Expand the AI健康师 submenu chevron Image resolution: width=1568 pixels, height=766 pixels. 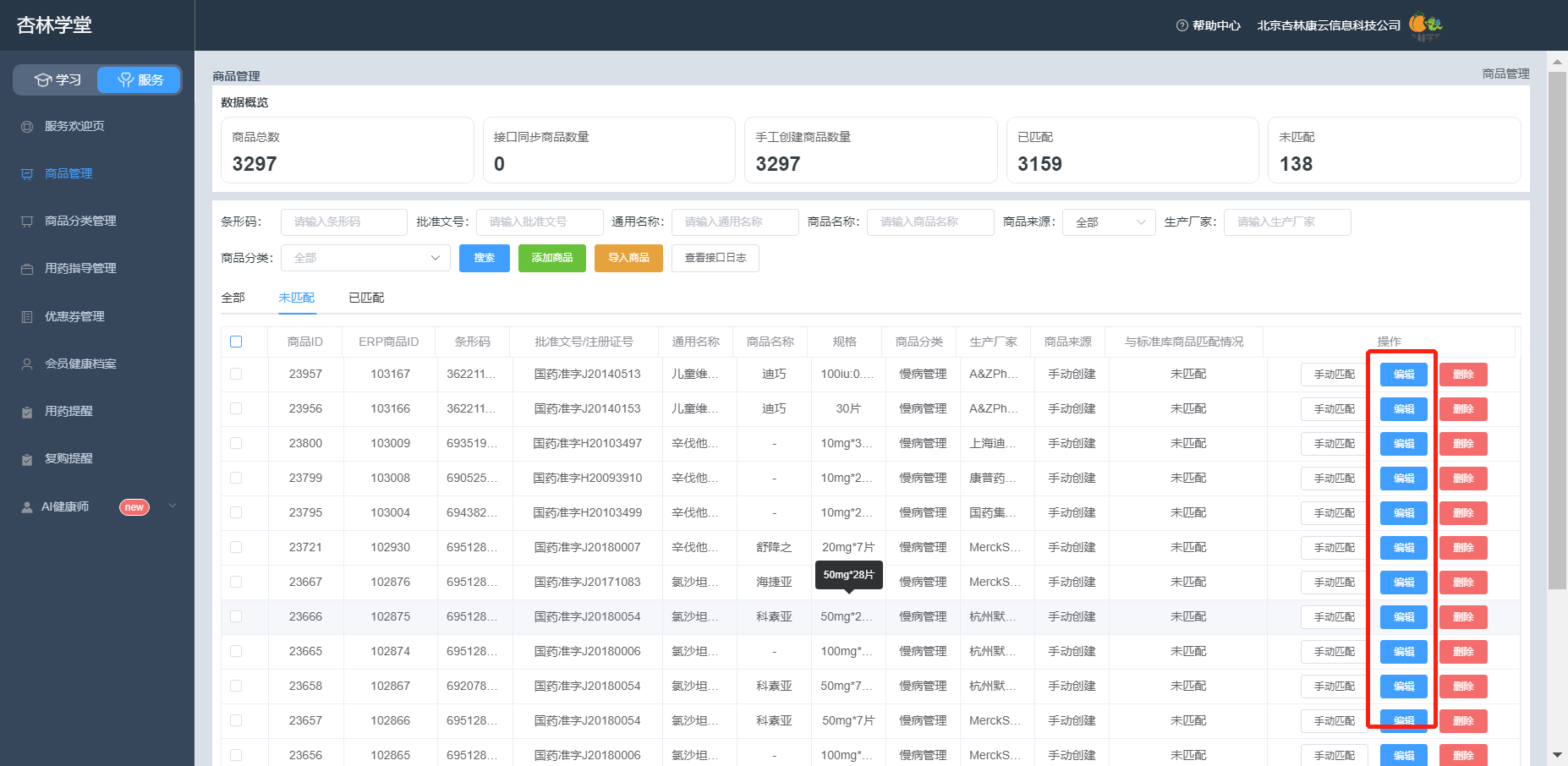coord(173,506)
